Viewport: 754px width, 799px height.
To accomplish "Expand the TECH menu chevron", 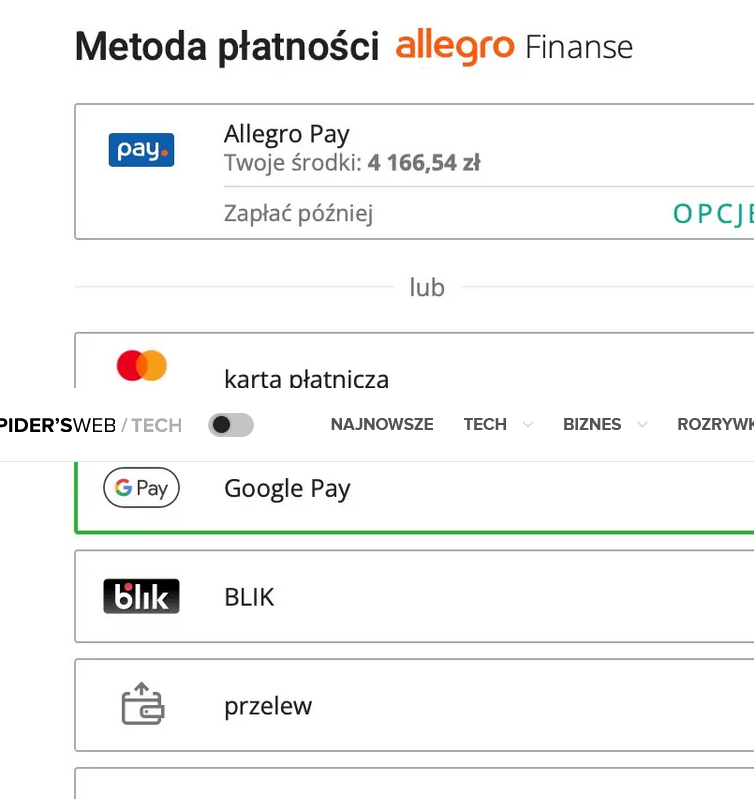I will click(528, 425).
